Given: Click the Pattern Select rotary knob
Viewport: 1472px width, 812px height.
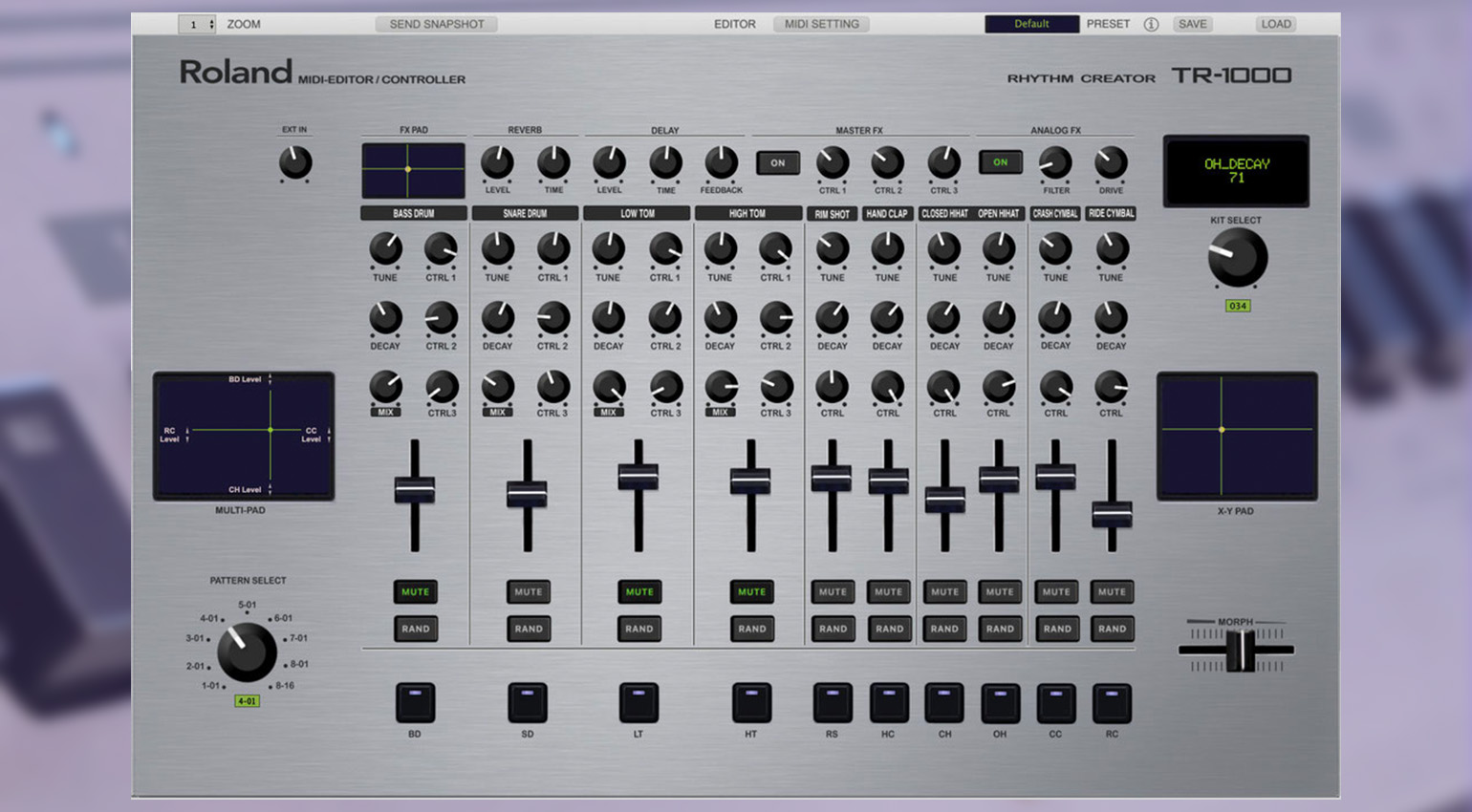Looking at the screenshot, I should tap(247, 652).
